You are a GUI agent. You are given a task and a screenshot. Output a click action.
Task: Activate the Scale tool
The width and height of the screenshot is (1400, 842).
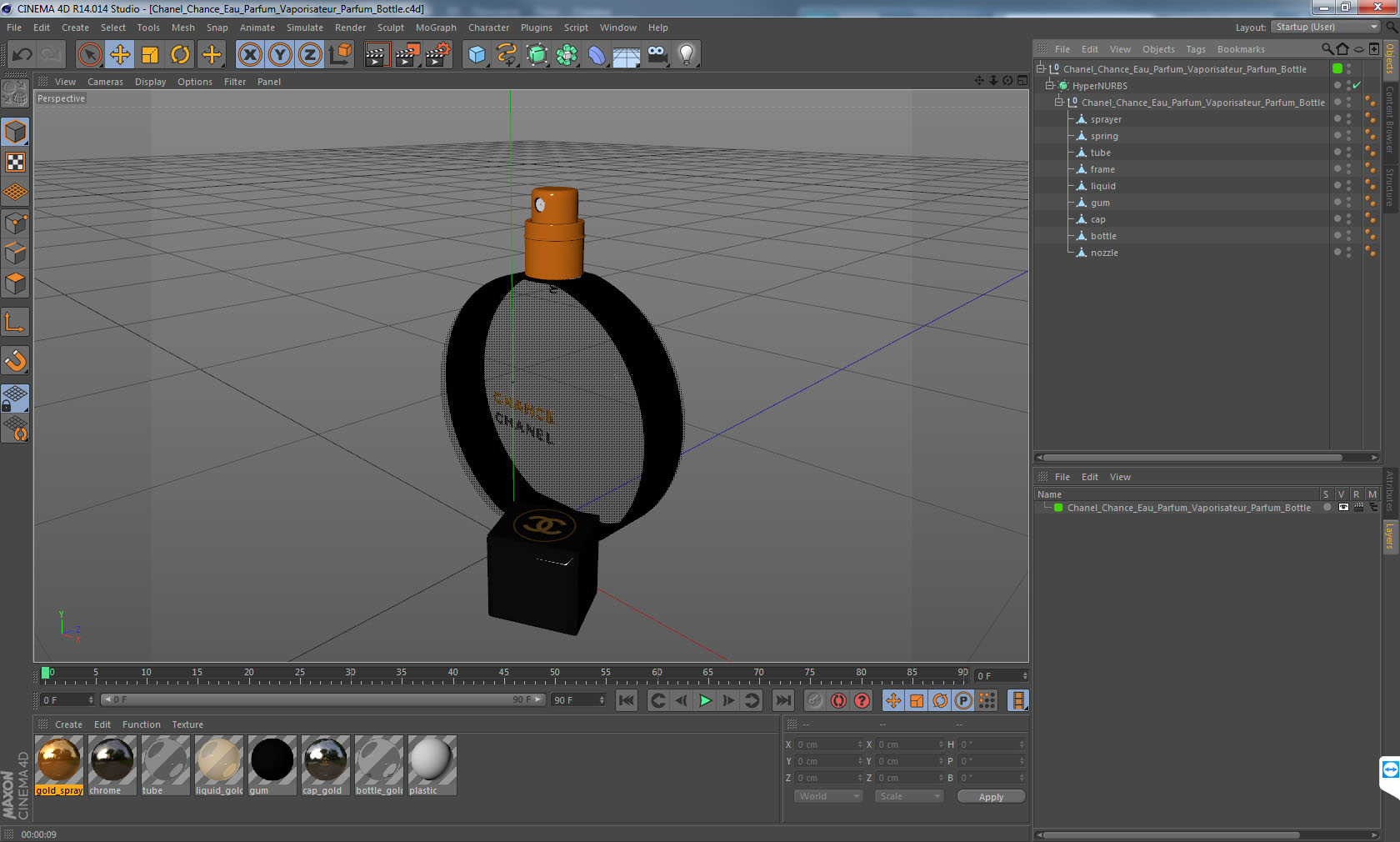pyautogui.click(x=150, y=55)
